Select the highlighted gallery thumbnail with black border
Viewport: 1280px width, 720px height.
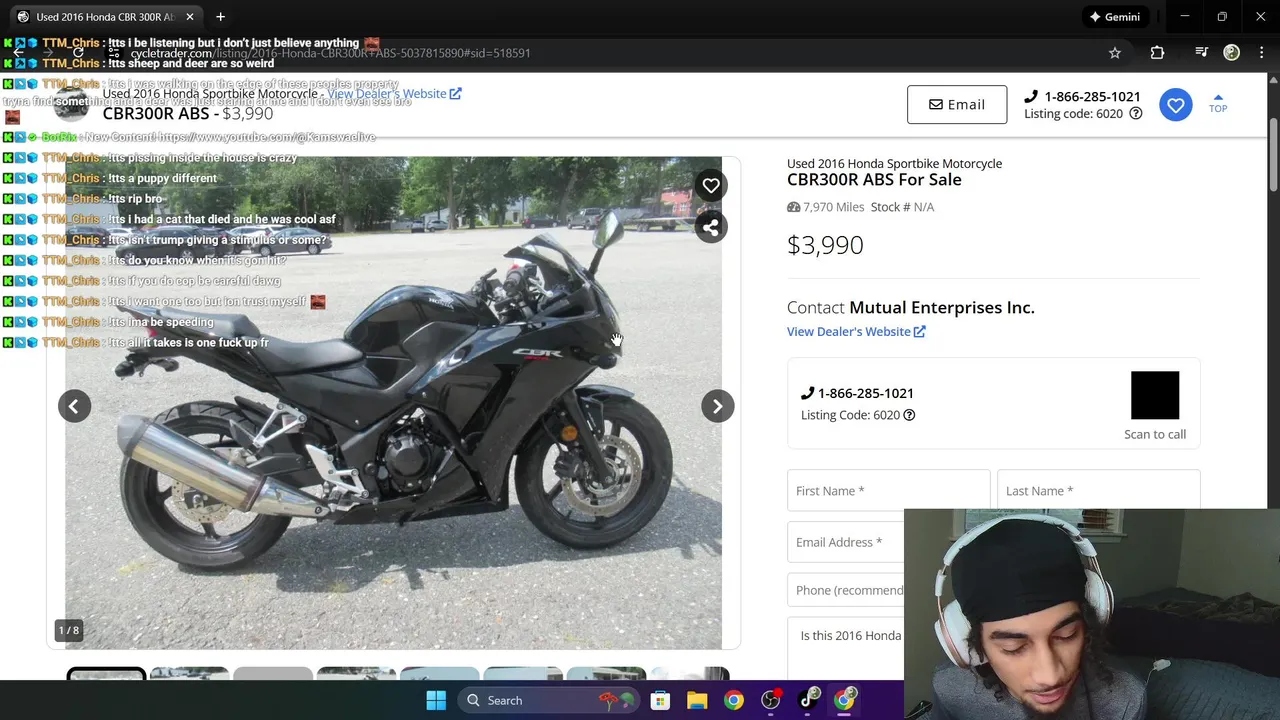tap(106, 674)
